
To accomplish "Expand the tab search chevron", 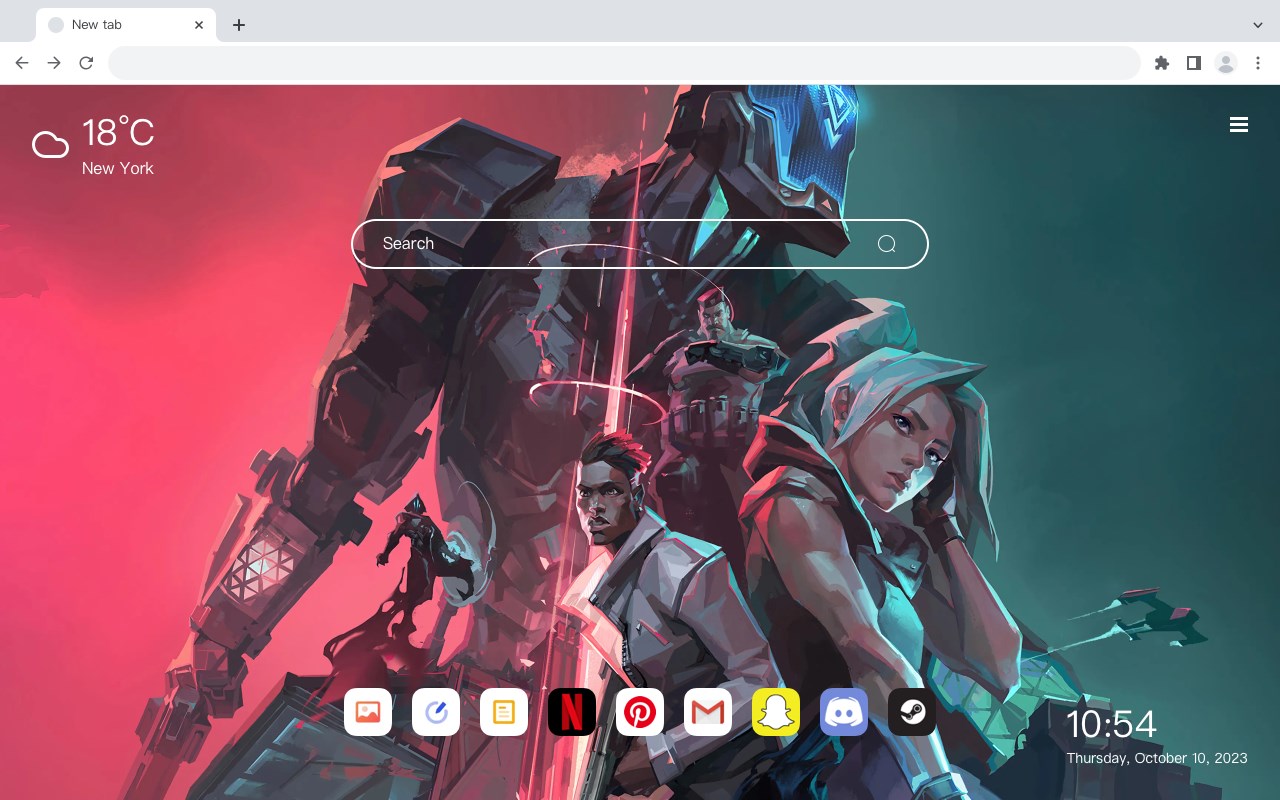I will click(x=1257, y=25).
